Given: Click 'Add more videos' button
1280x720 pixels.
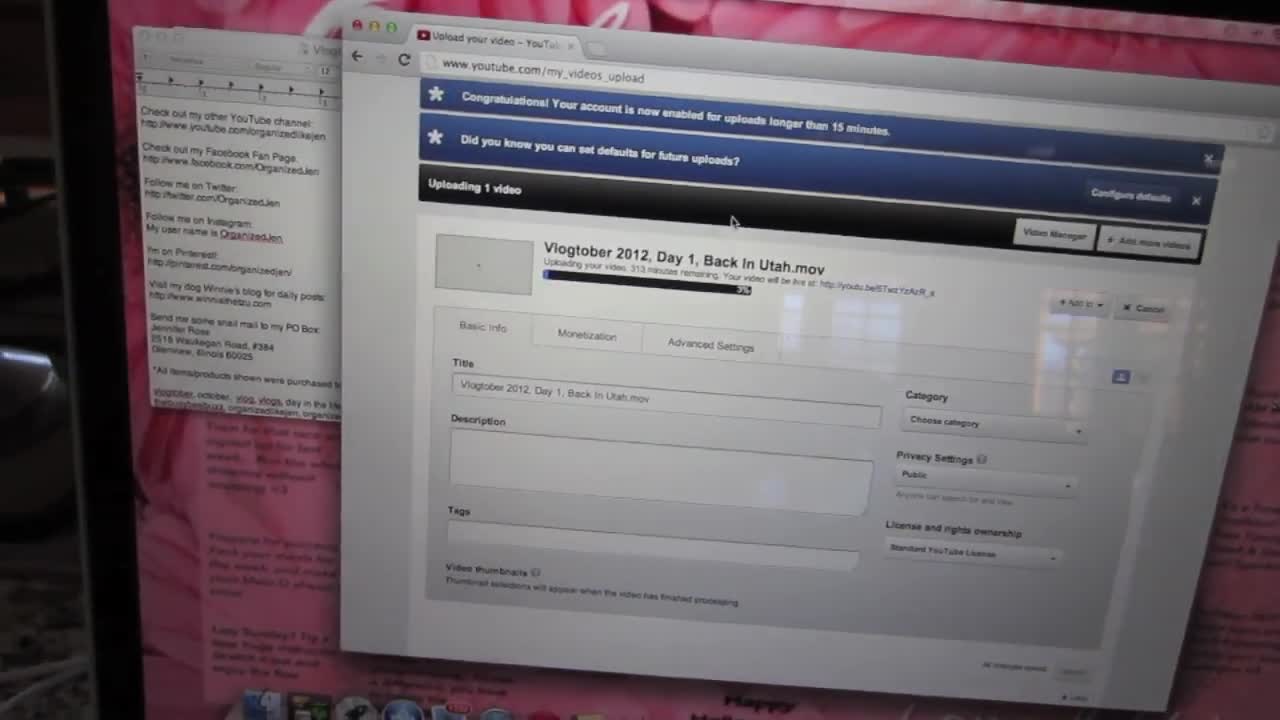Looking at the screenshot, I should pos(1150,242).
